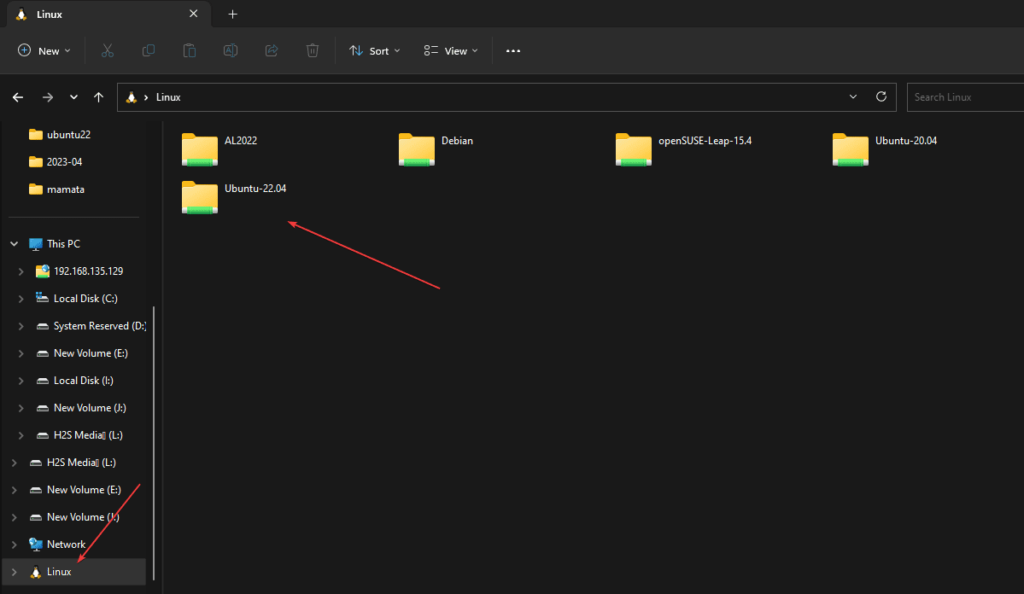Refresh the Linux folder view

pos(881,97)
